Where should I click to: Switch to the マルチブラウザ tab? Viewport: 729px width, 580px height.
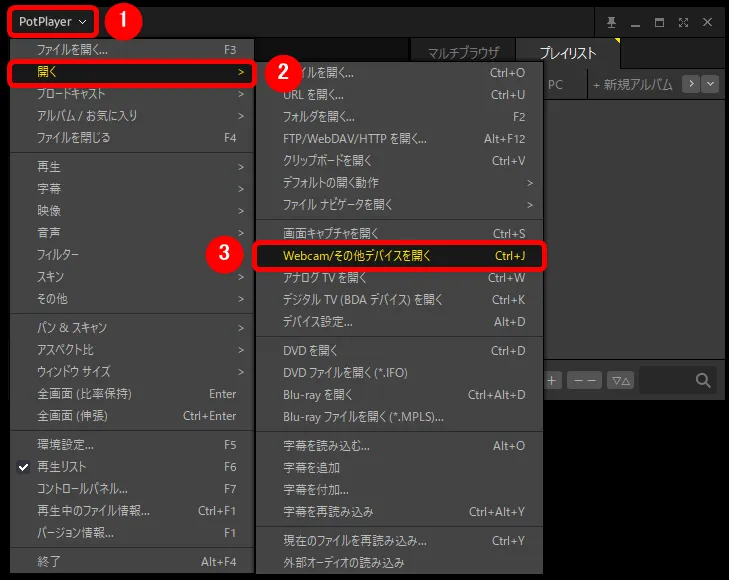[x=463, y=53]
